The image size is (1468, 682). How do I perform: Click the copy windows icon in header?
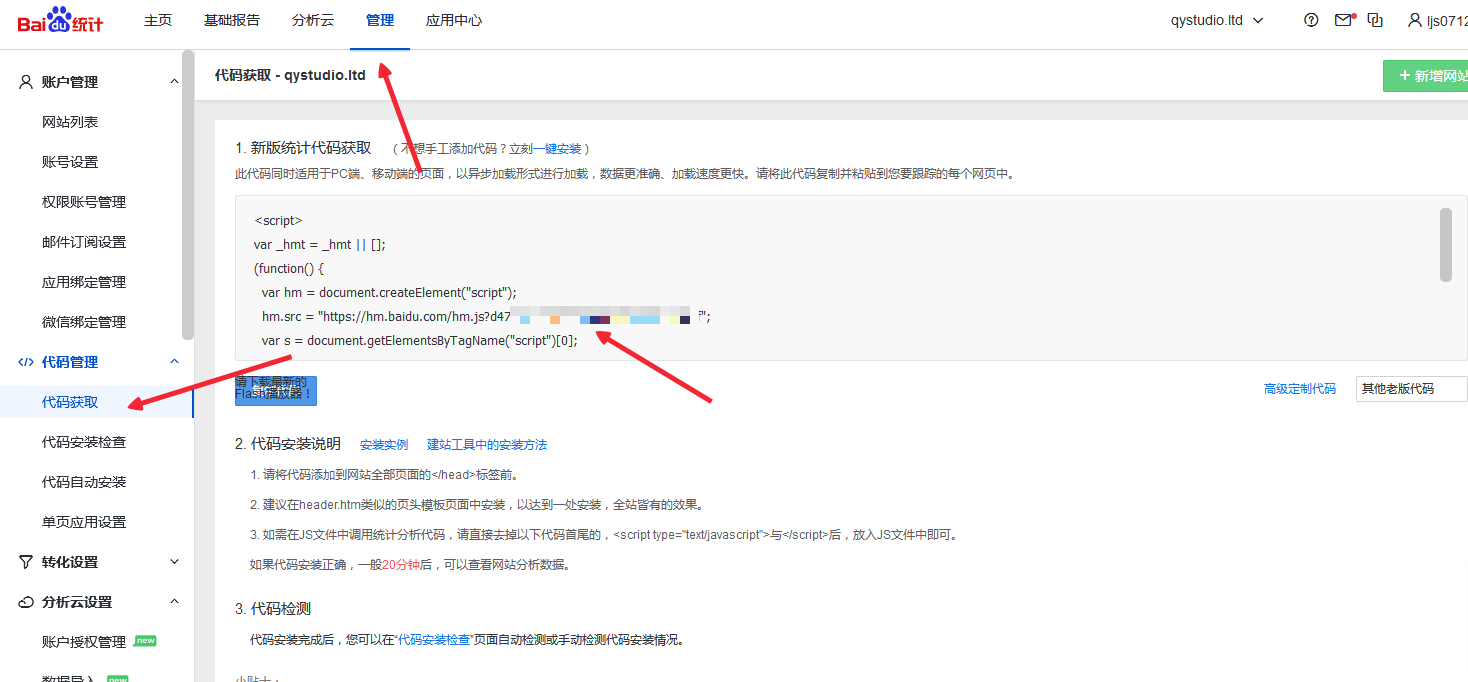click(x=1376, y=20)
